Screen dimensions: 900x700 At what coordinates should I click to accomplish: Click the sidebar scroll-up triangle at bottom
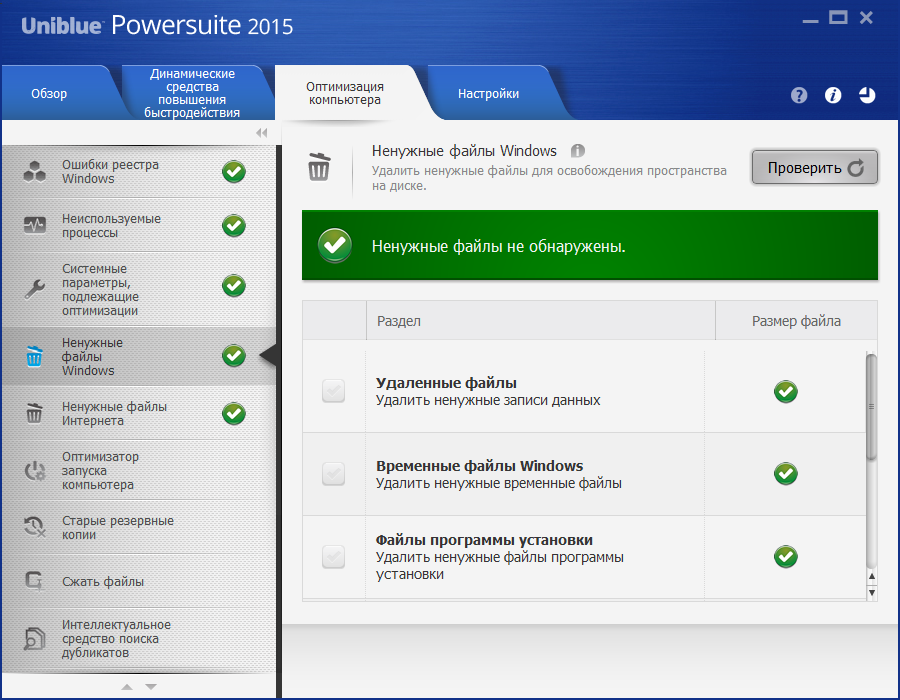[x=127, y=687]
